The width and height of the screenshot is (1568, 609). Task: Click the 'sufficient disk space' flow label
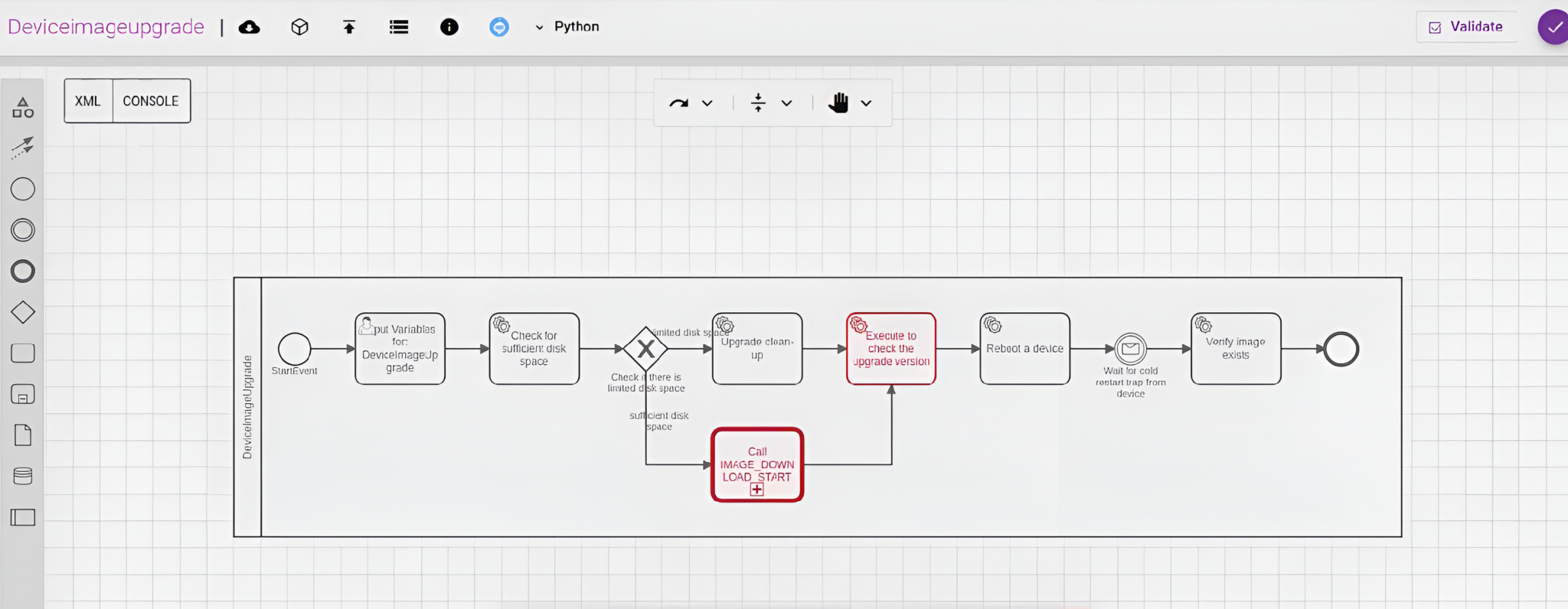[658, 421]
